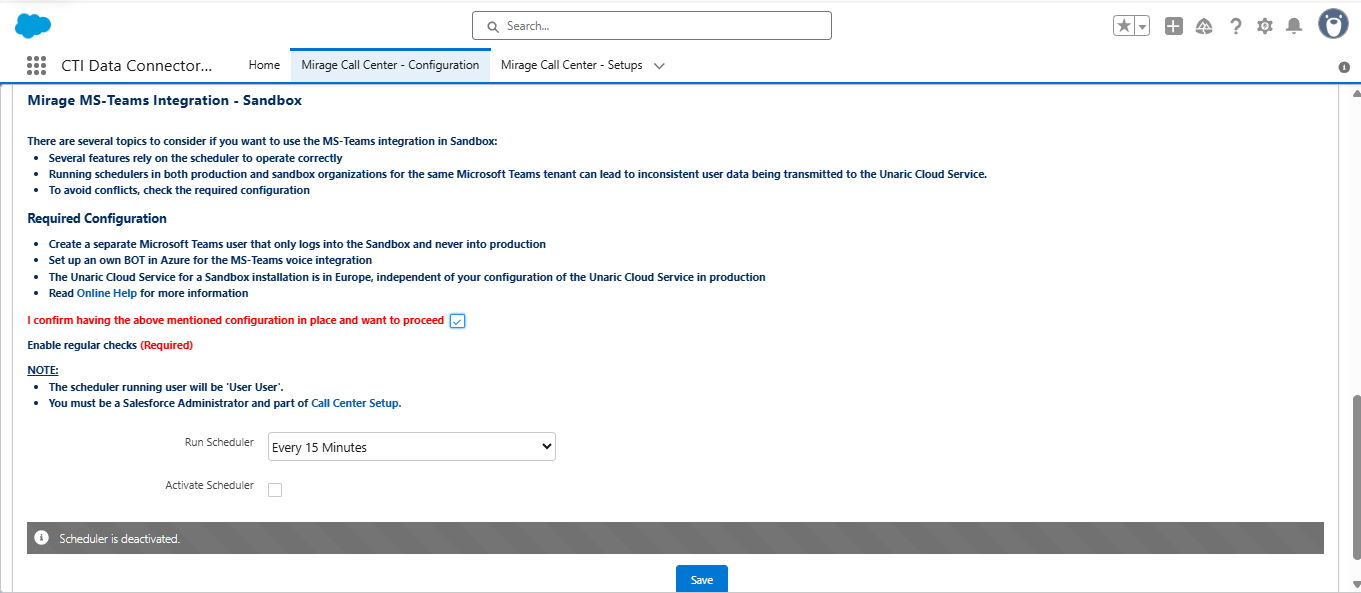Viewport: 1361px width, 593px height.
Task: Click the 'Set up an own BOT in Azure' line
Action: [210, 260]
